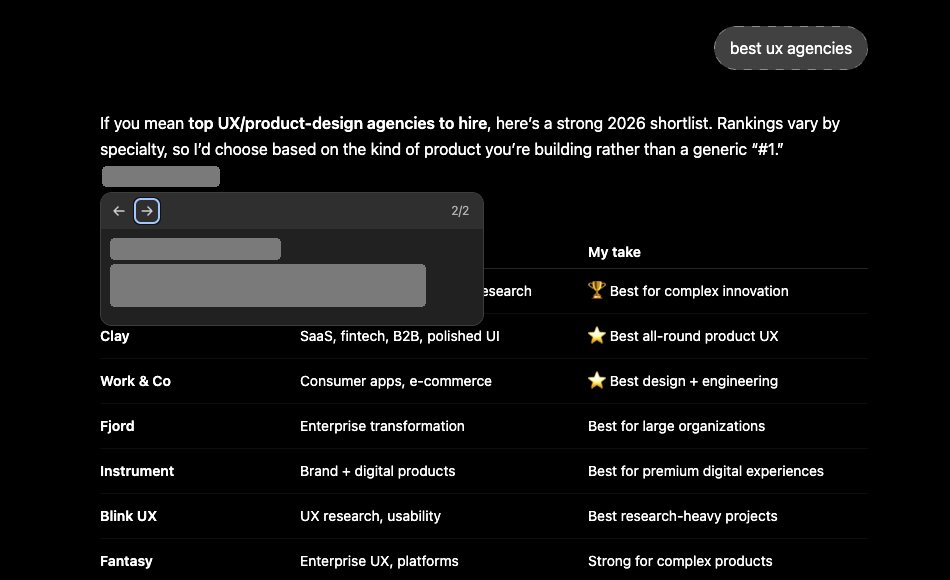Select the "Blink UX" agency name
The width and height of the screenshot is (950, 580).
(128, 516)
